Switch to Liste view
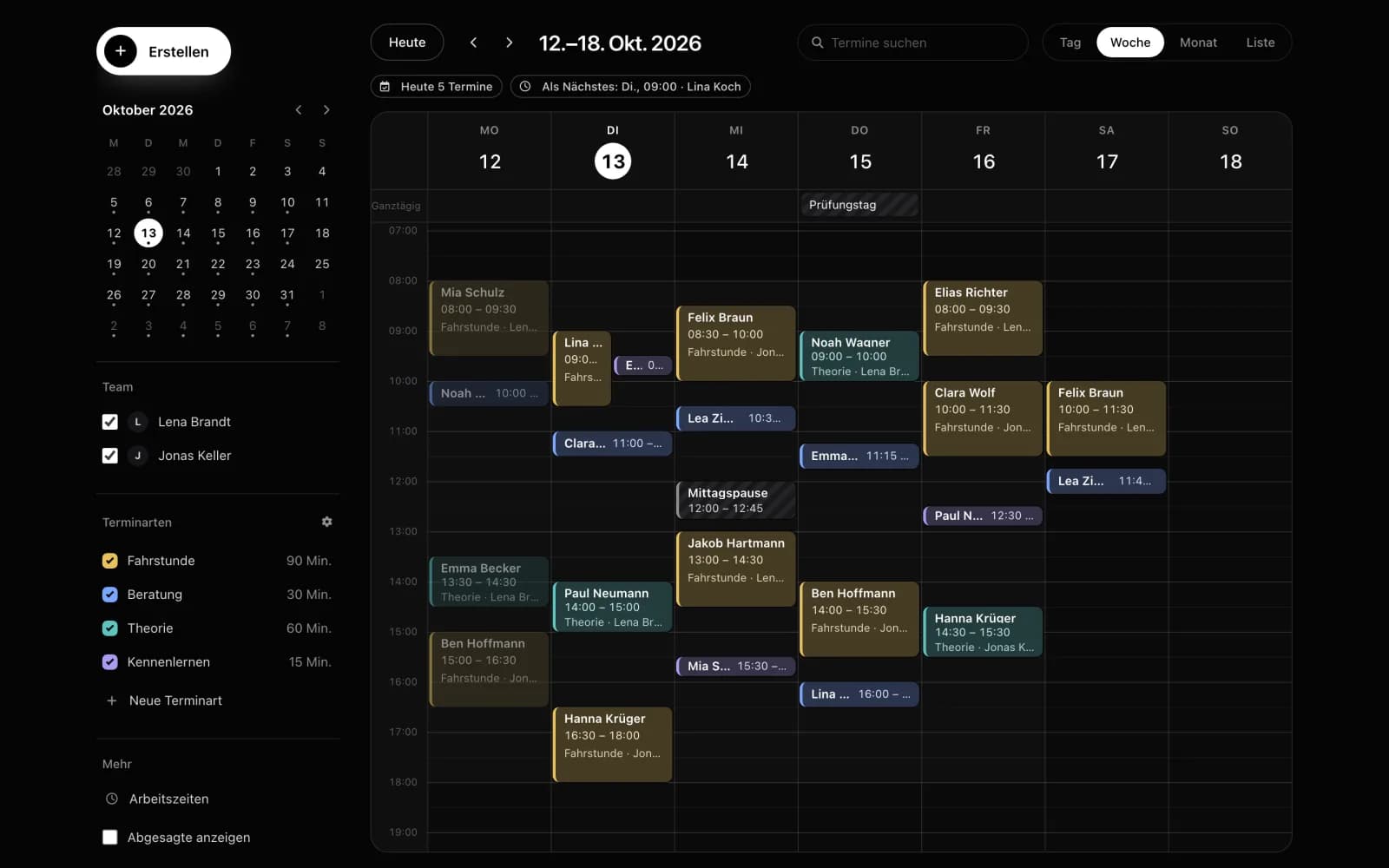Screen dimensions: 1389x868 [1261, 43]
